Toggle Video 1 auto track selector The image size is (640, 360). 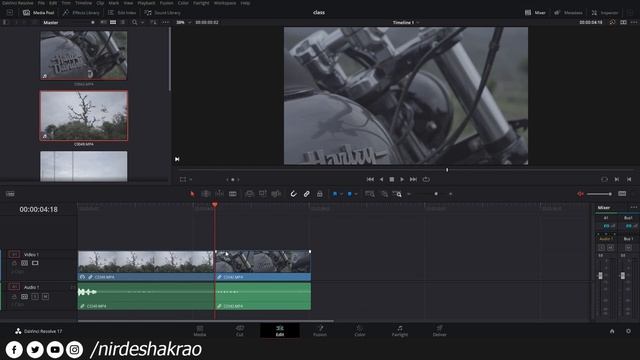(x=24, y=263)
